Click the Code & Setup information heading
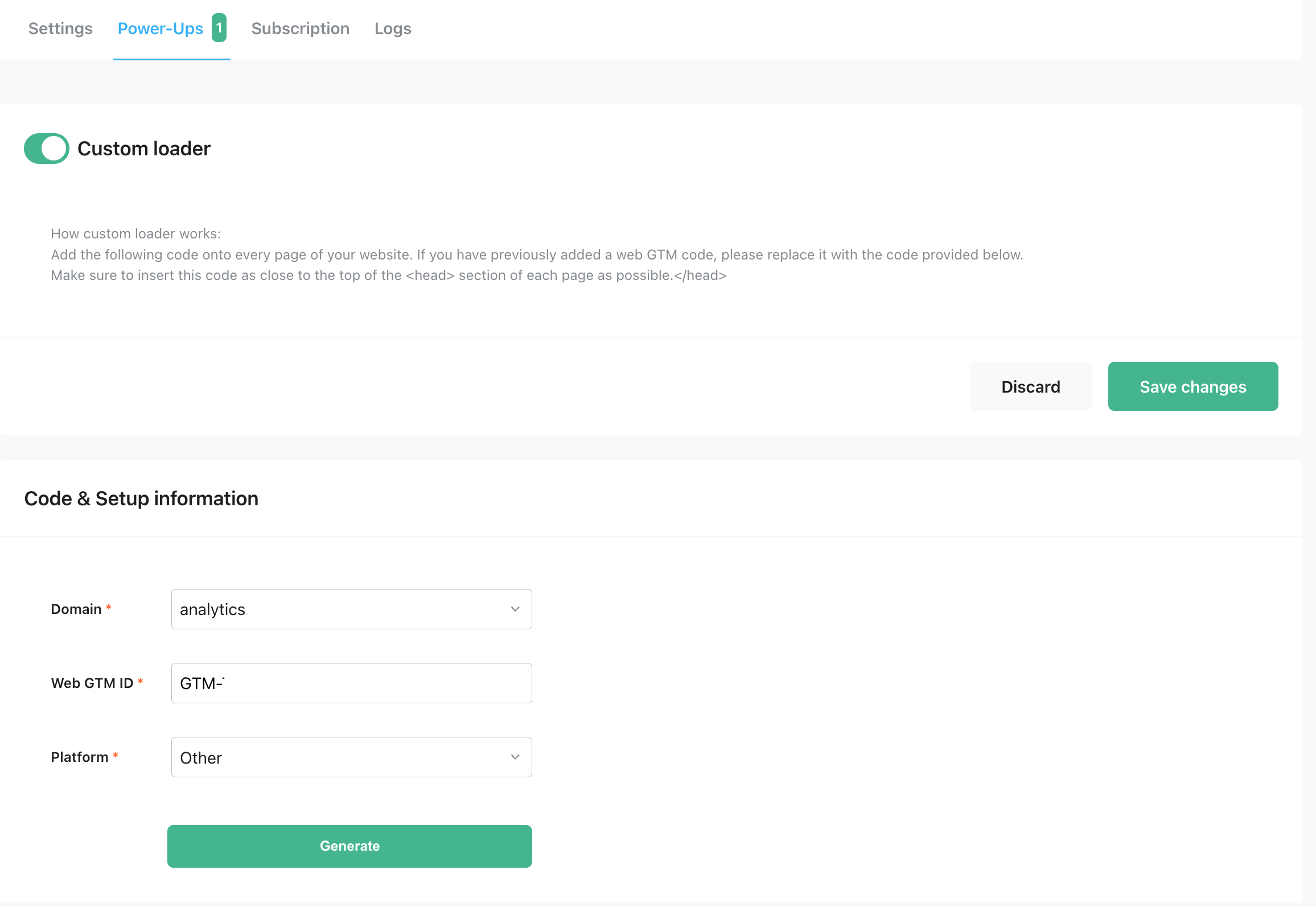 141,498
